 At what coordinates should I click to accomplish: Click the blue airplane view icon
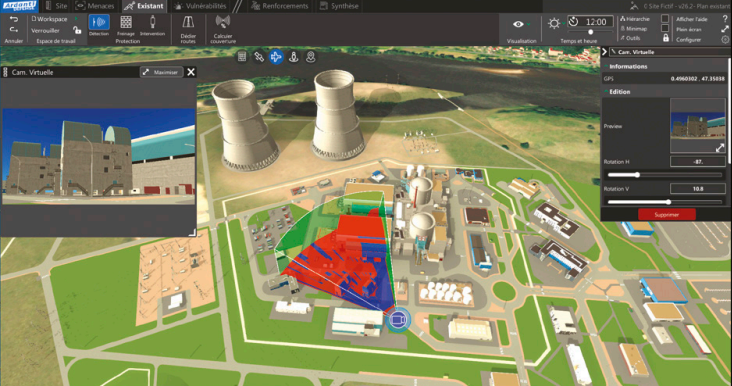coord(276,57)
